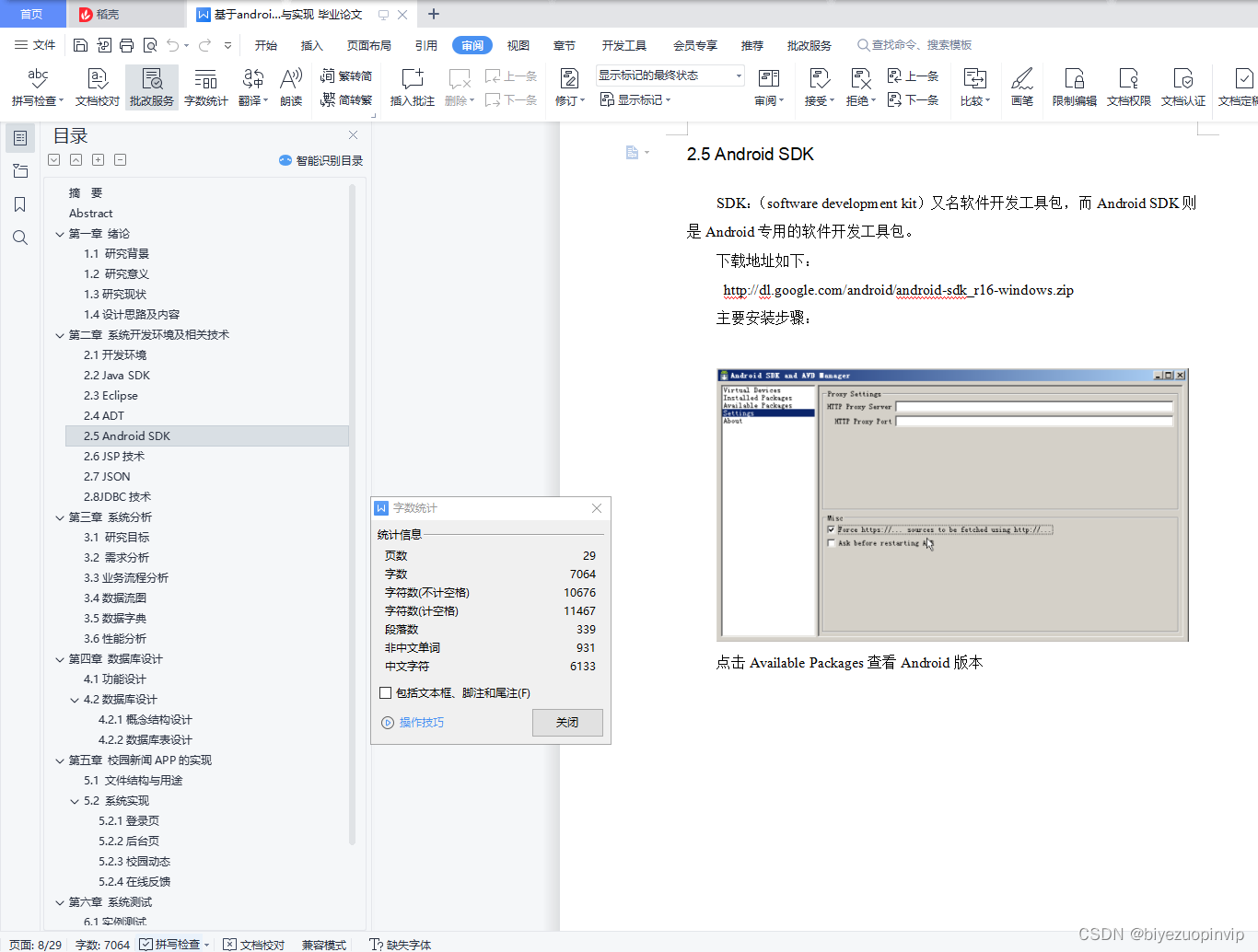Switch to the Chapter tab (章节)
Screen dimensions: 1258x952
point(565,45)
